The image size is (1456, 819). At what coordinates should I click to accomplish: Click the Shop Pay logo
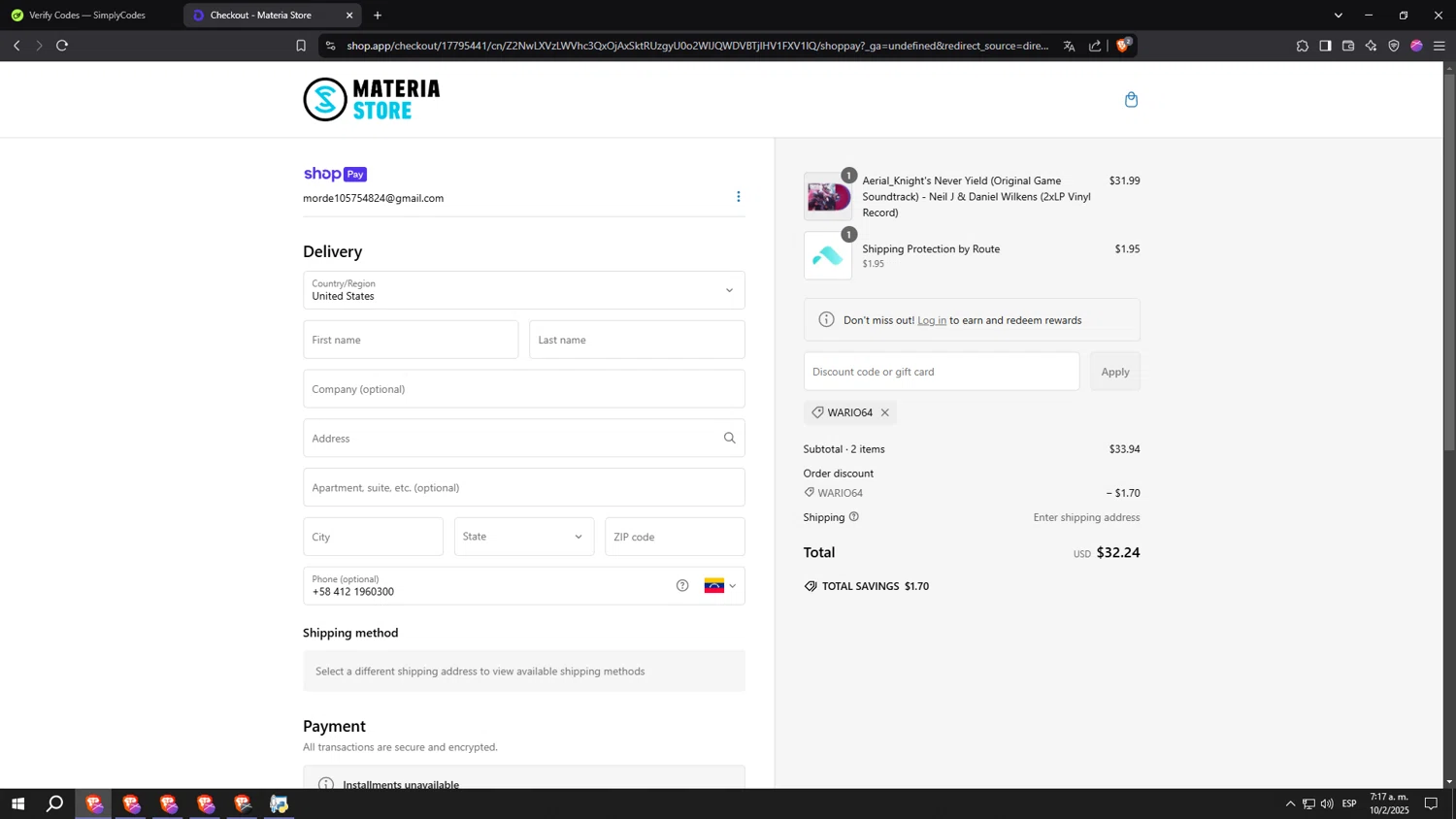pos(335,174)
